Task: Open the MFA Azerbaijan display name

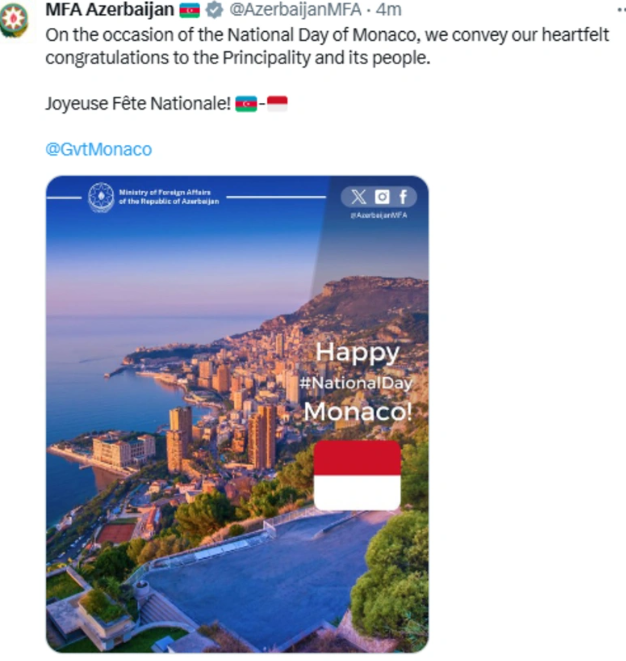Action: [x=110, y=11]
